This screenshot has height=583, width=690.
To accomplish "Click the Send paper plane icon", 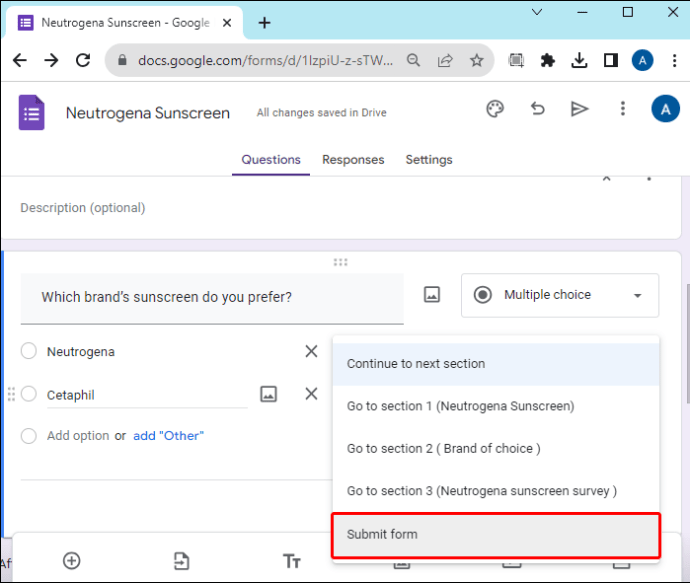I will [579, 109].
